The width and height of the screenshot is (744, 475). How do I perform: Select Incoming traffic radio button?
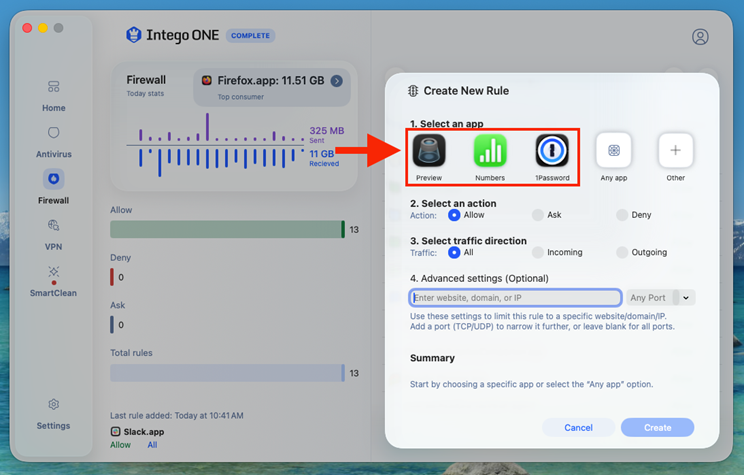point(538,252)
